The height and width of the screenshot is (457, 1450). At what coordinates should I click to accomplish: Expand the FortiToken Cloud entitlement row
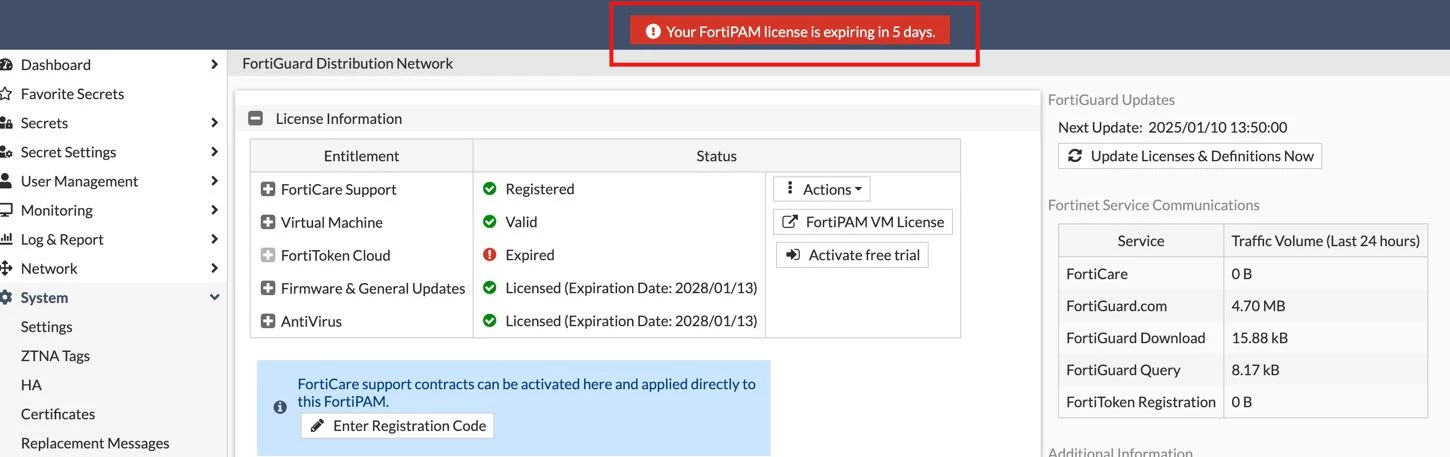click(268, 256)
